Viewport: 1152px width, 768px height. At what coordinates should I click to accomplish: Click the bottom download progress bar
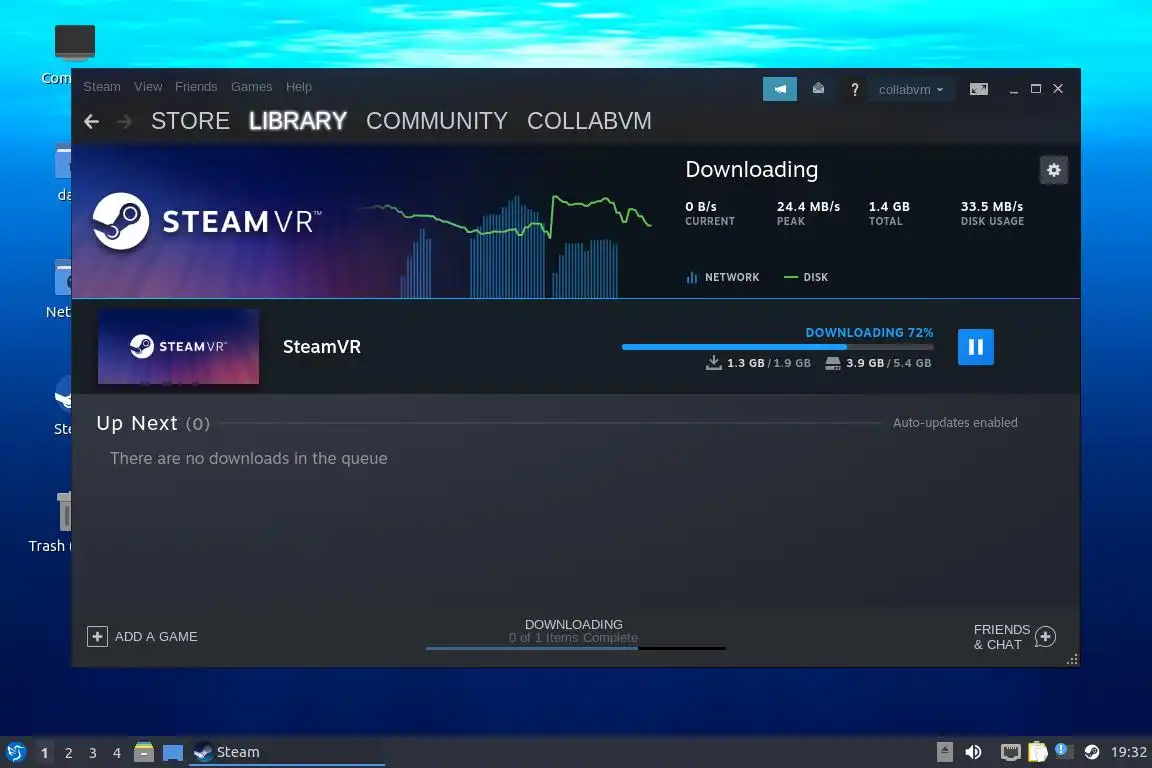[x=575, y=648]
